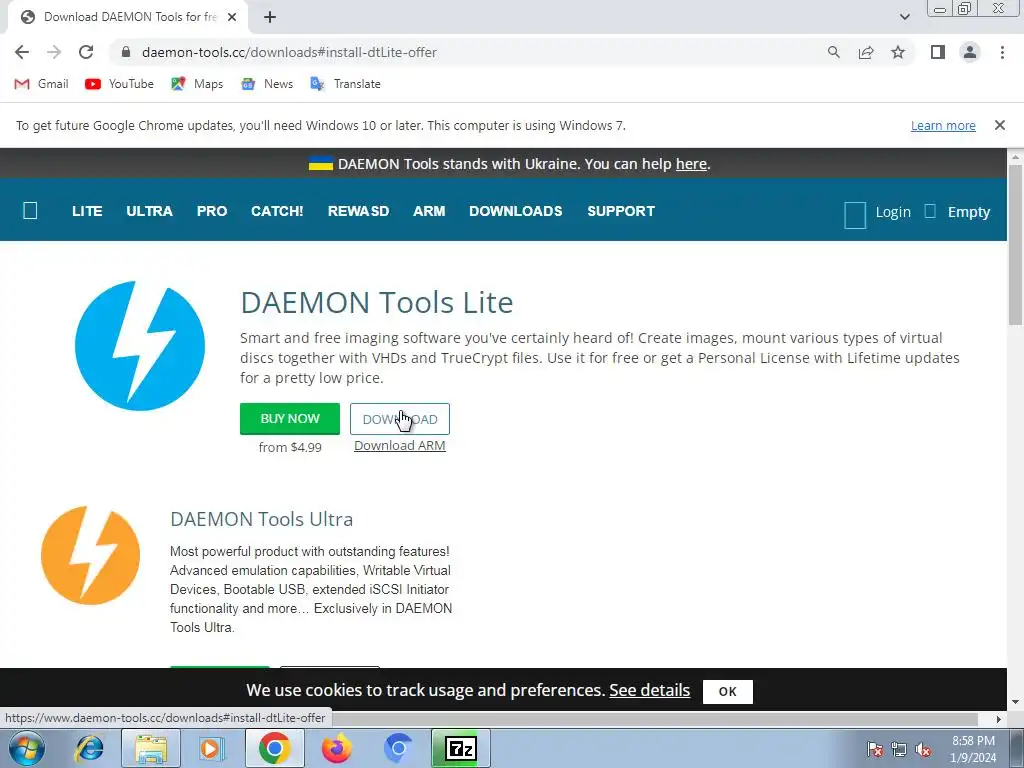Click Learn more about Chrome updates
The height and width of the screenshot is (768, 1024).
tap(943, 125)
